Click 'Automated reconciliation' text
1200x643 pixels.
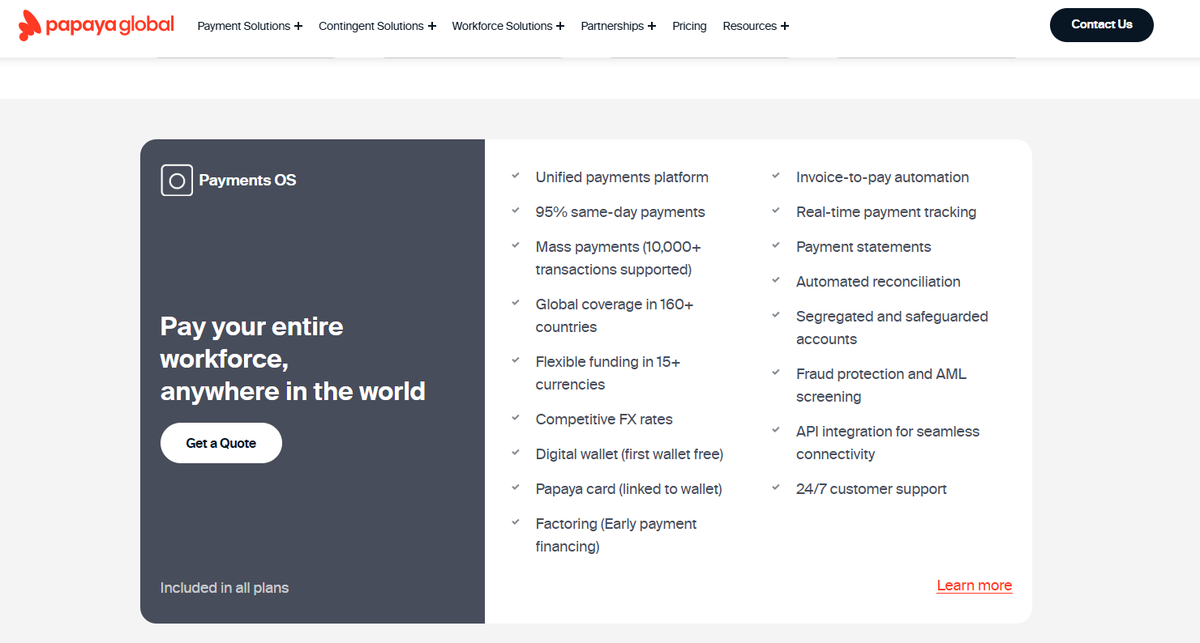(x=878, y=282)
